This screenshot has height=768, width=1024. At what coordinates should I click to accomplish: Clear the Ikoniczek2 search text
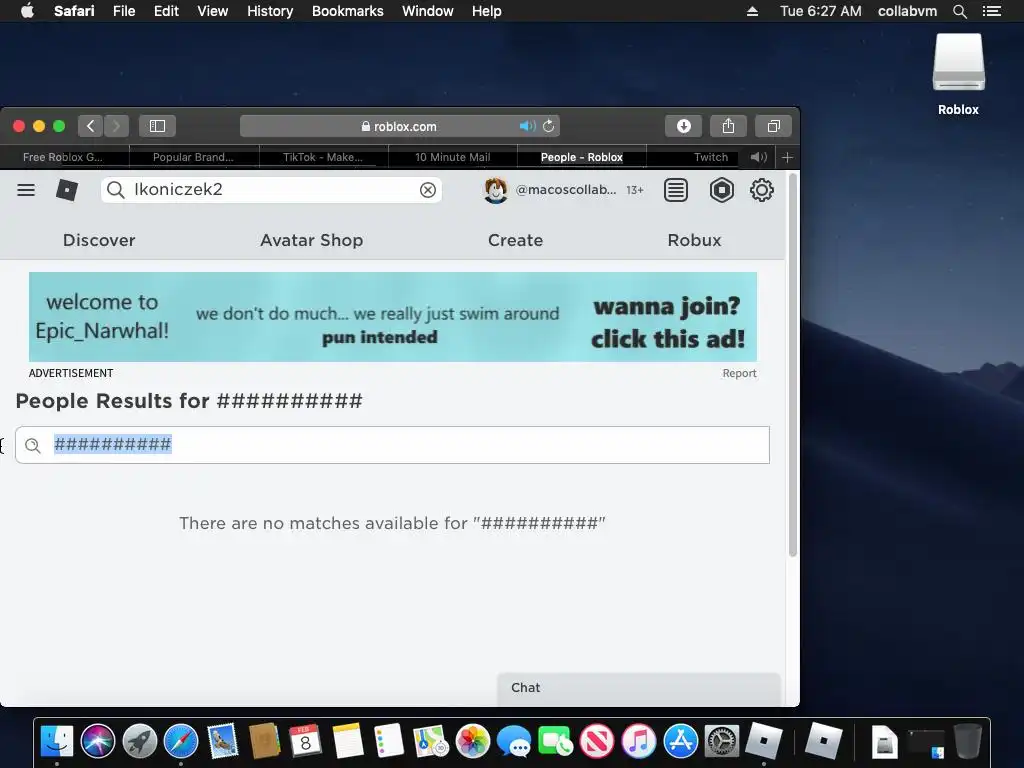point(428,190)
